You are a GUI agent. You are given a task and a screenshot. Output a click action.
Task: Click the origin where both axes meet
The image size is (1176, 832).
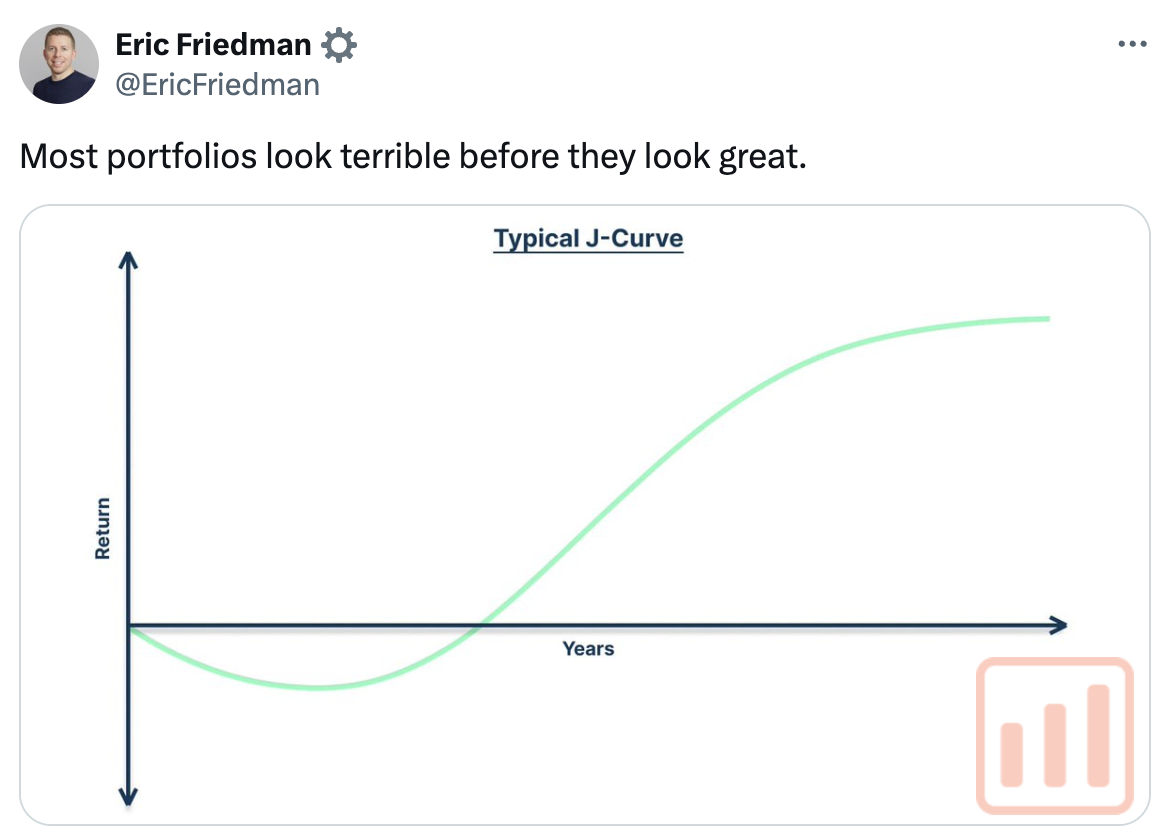[x=129, y=626]
